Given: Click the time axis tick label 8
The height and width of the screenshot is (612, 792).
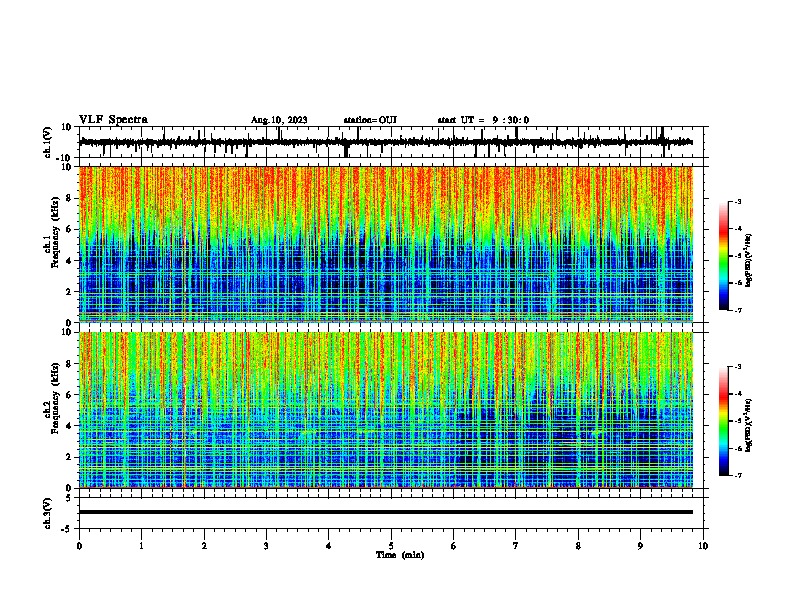Looking at the screenshot, I should [x=578, y=546].
